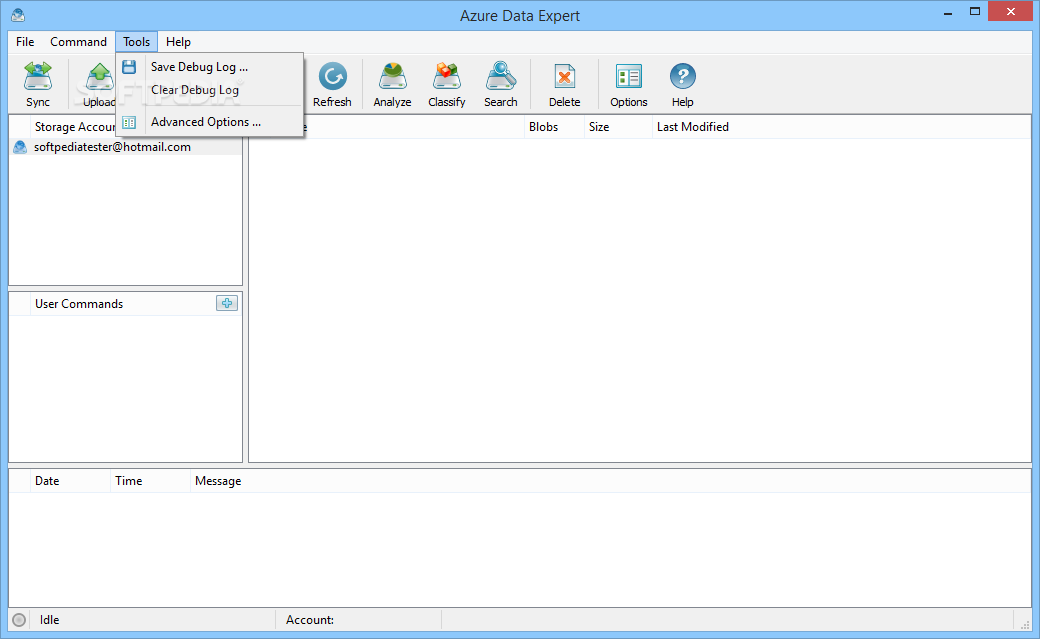This screenshot has width=1040, height=639.
Task: Click the Storage Account column header
Action: [x=74, y=127]
